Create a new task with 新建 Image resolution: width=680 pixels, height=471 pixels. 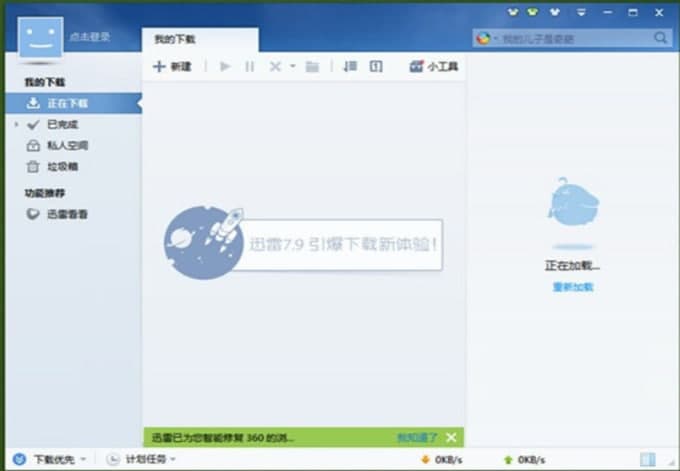(x=172, y=66)
